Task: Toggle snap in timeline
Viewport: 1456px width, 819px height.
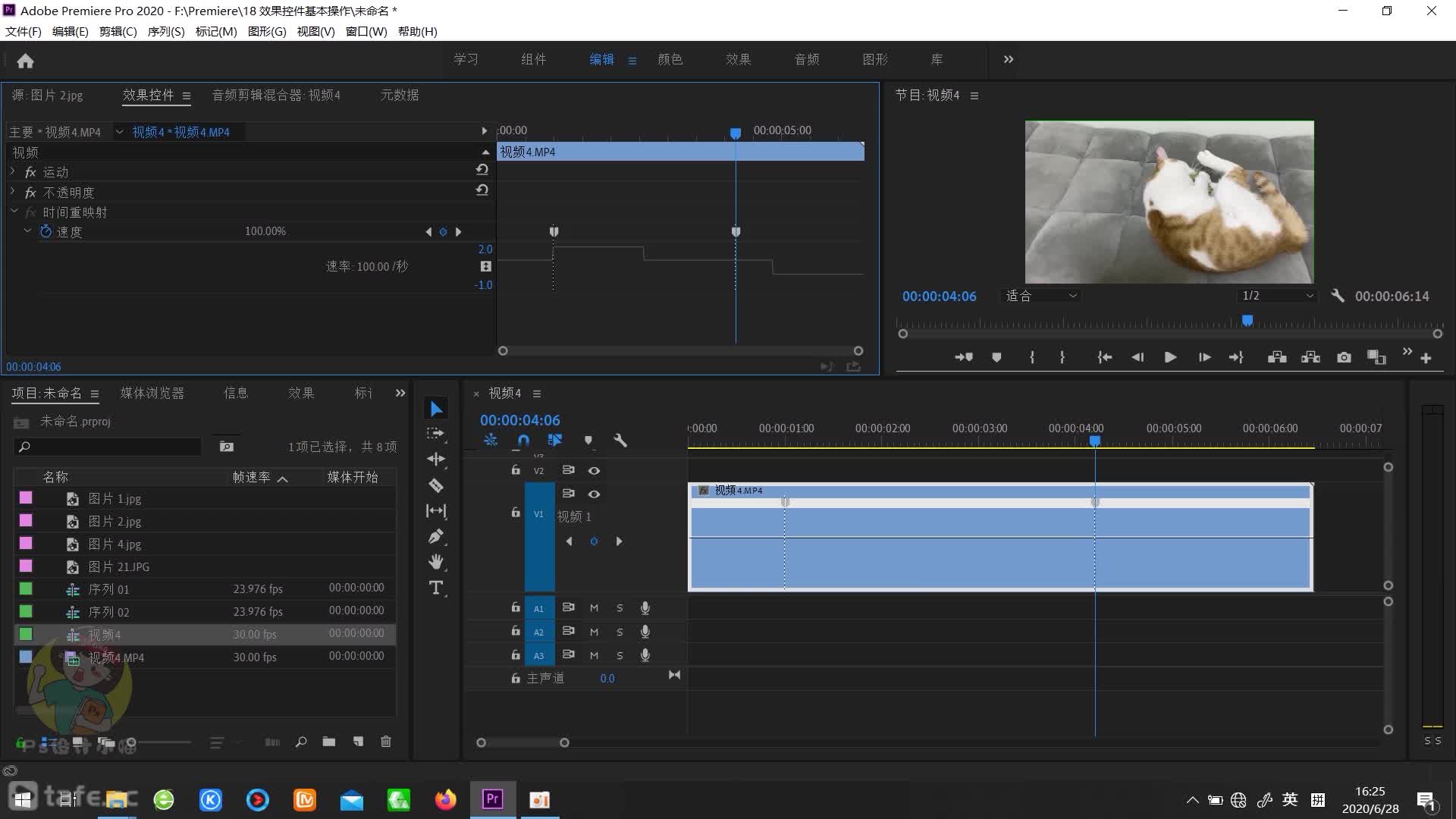Action: pyautogui.click(x=523, y=440)
